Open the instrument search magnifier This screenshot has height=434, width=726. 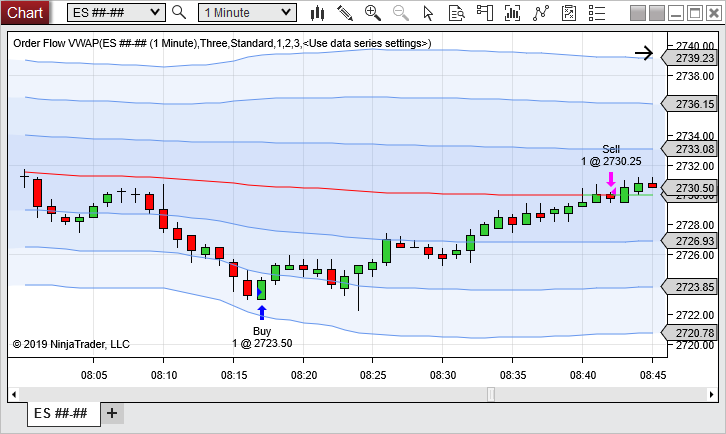(x=179, y=13)
